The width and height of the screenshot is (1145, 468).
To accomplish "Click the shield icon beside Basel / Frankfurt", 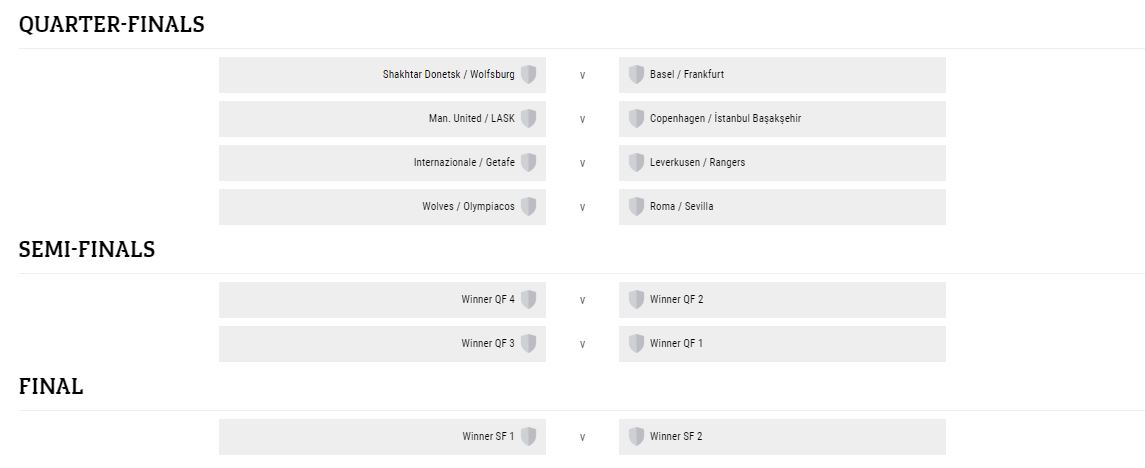I will [x=636, y=74].
